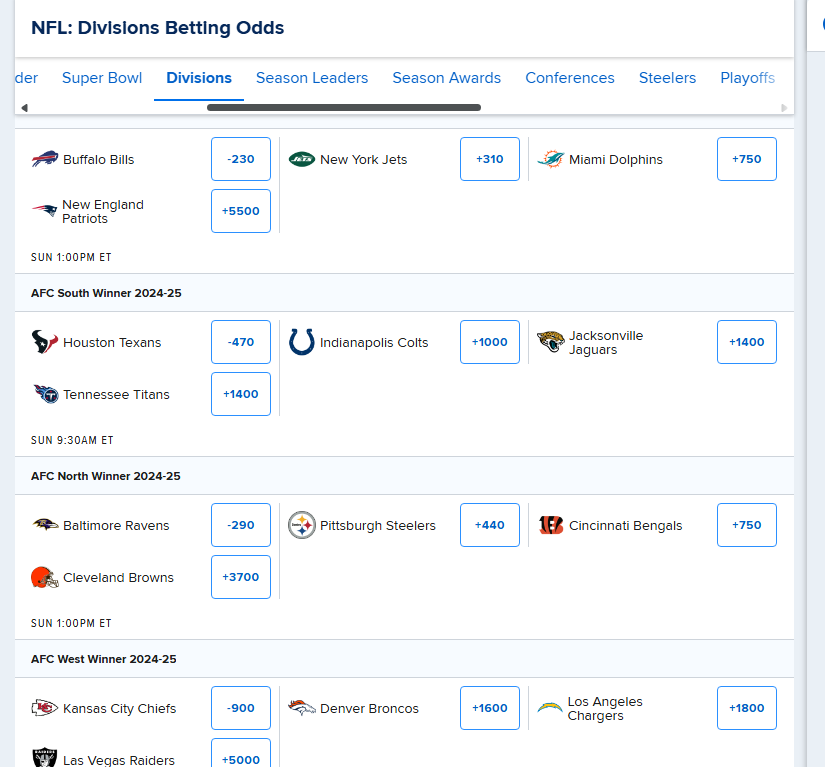Click the Pittsburgh Steelers logo

tap(302, 525)
